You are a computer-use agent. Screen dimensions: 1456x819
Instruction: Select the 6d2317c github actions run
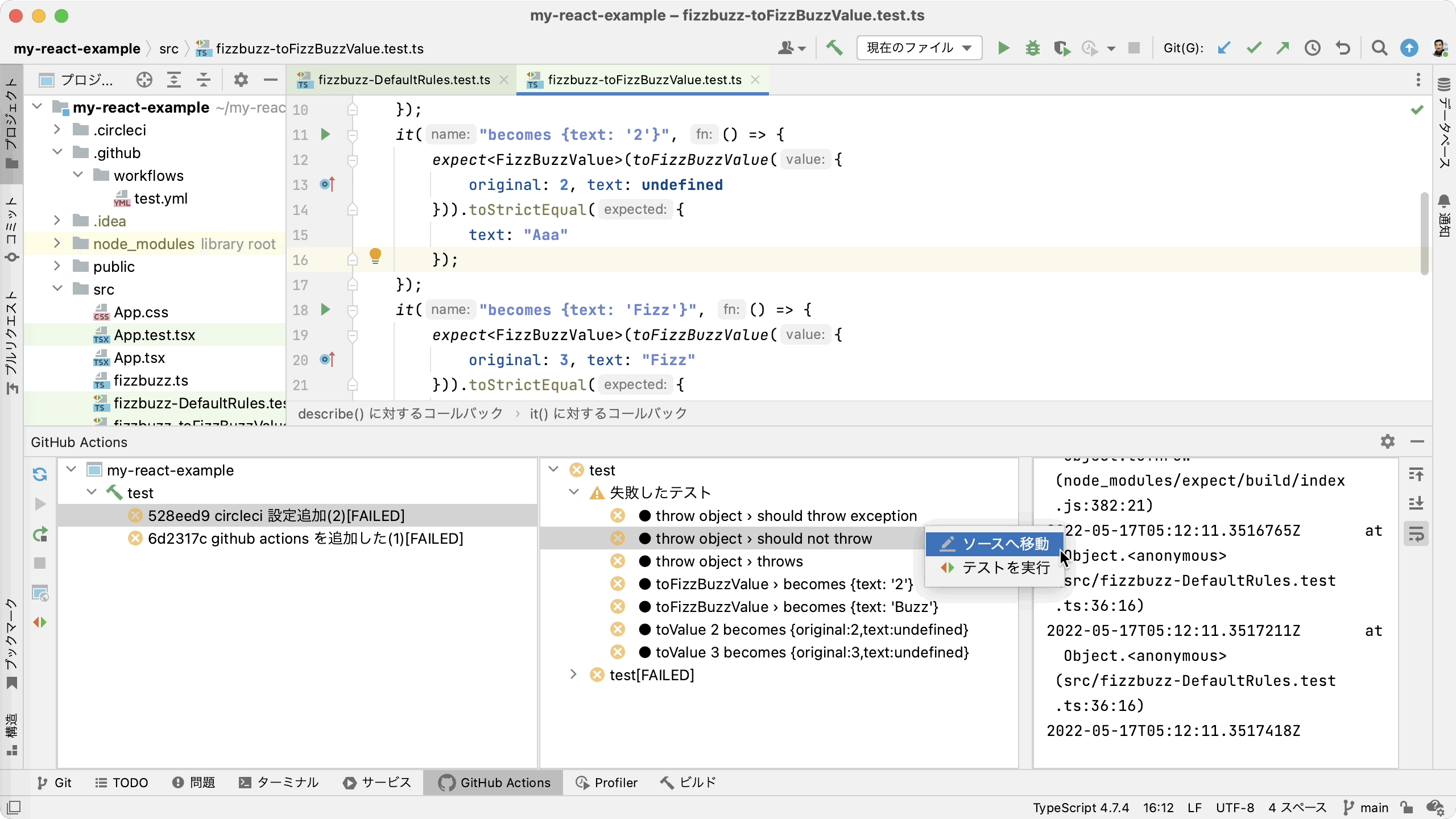click(x=297, y=539)
